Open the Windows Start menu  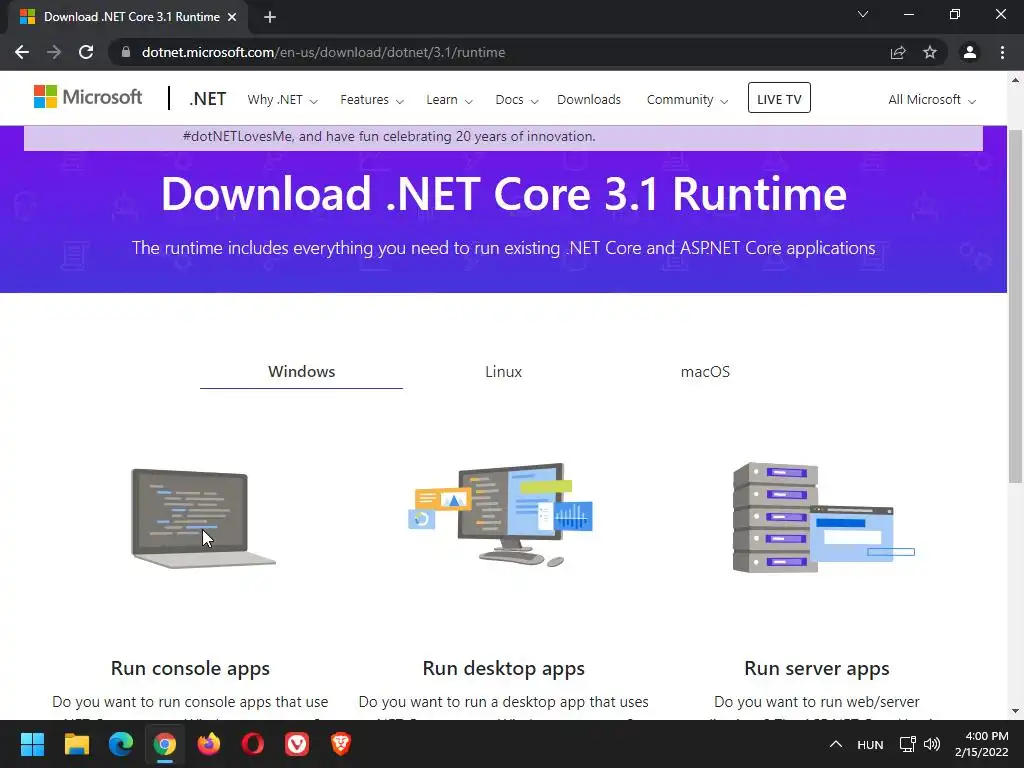(32, 744)
